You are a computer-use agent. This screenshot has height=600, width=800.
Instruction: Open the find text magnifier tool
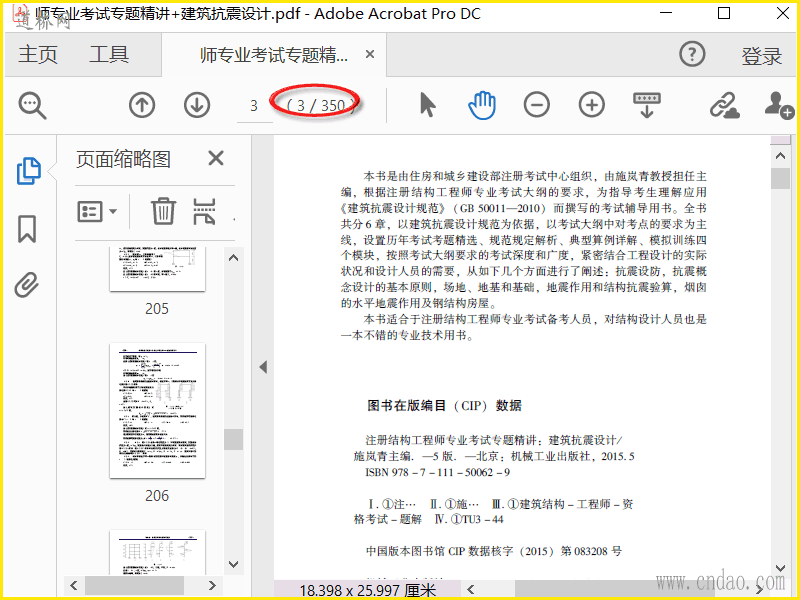[x=32, y=106]
